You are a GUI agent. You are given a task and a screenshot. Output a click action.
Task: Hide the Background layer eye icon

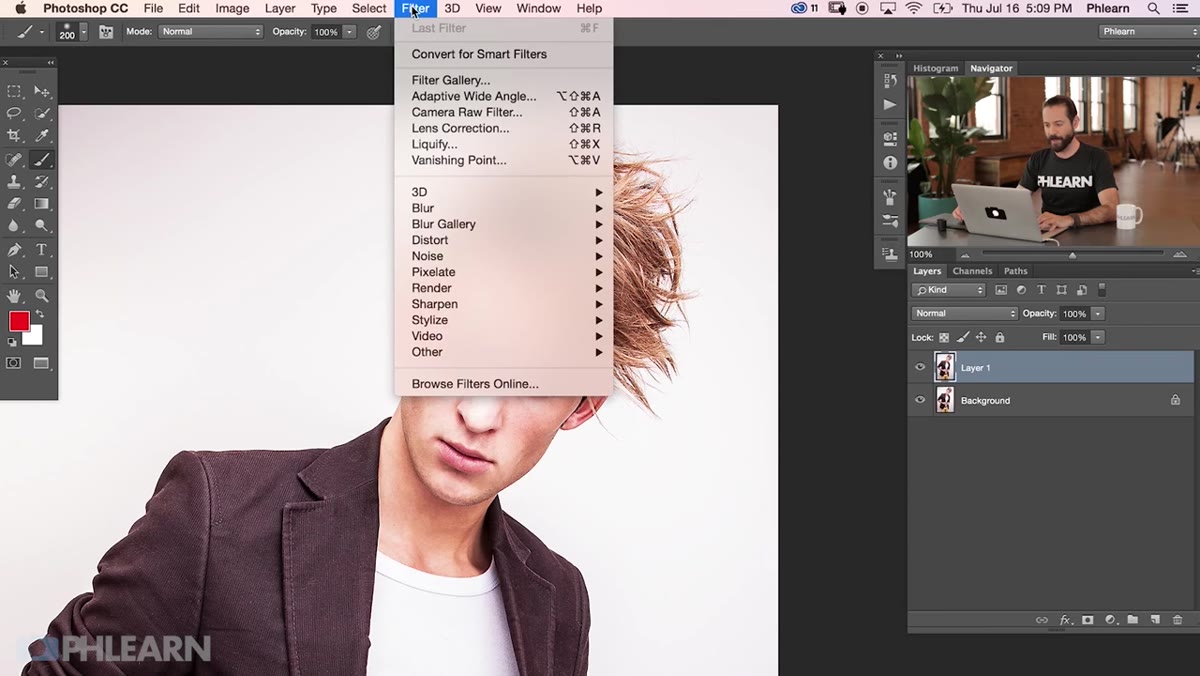[920, 400]
